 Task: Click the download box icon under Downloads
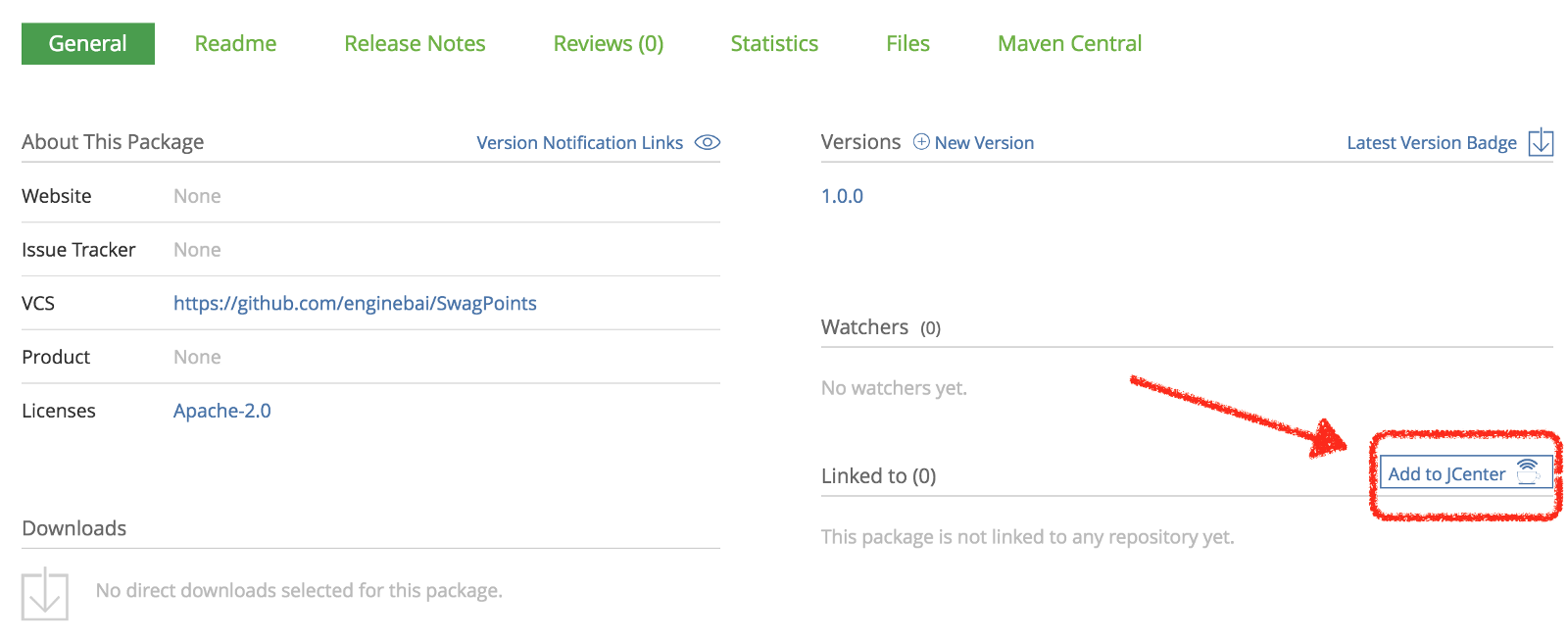(x=45, y=594)
